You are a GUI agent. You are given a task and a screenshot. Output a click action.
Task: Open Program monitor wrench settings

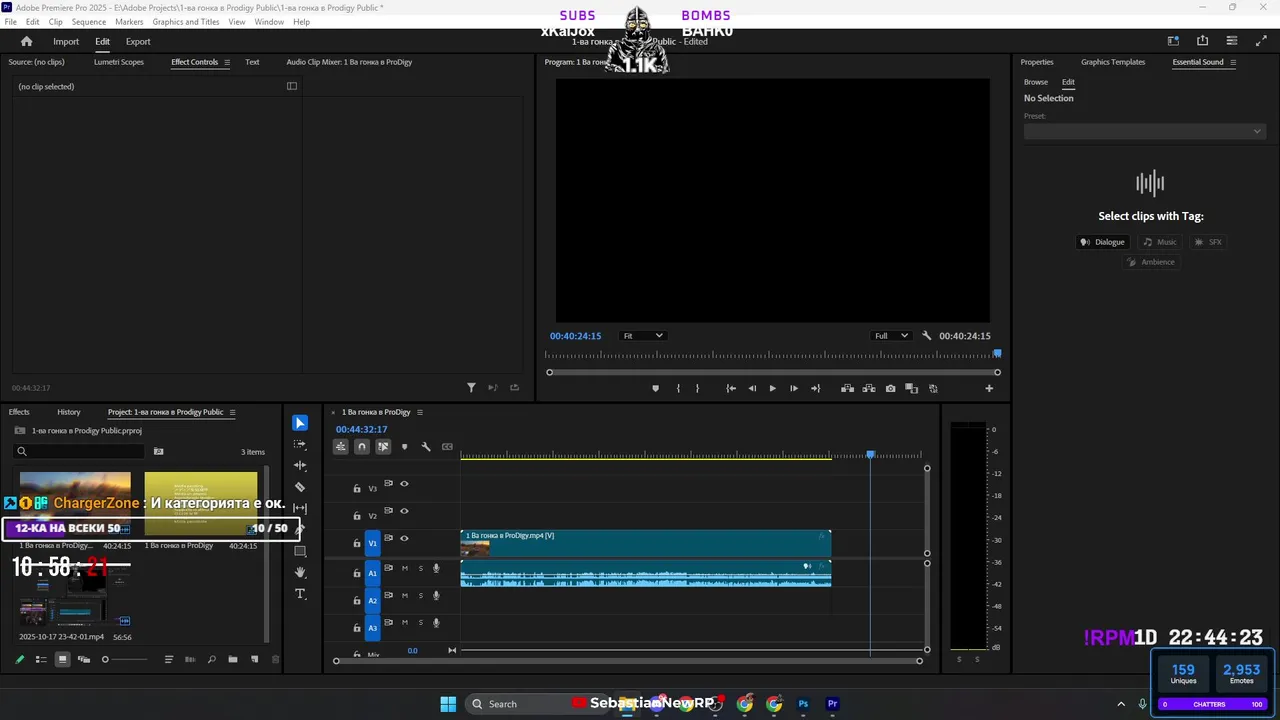927,336
